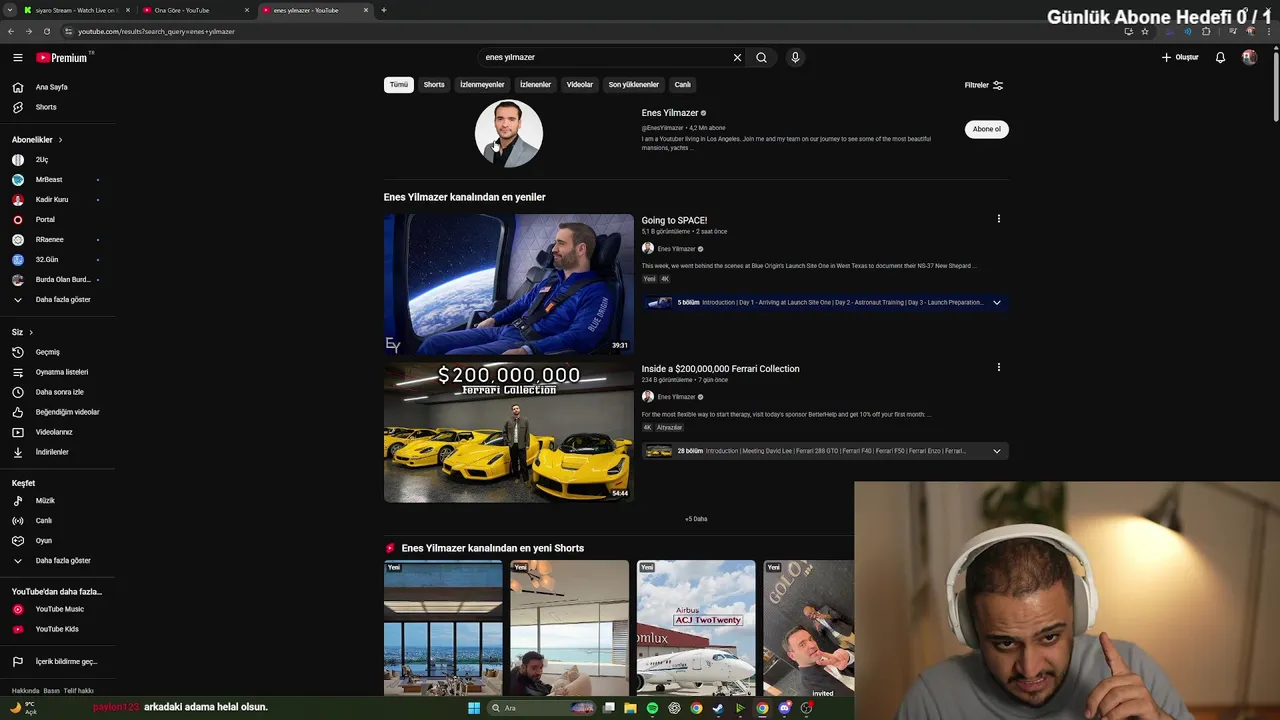Open the more options menu for Going to SPACE!
Viewport: 1280px width, 720px height.
click(x=998, y=219)
